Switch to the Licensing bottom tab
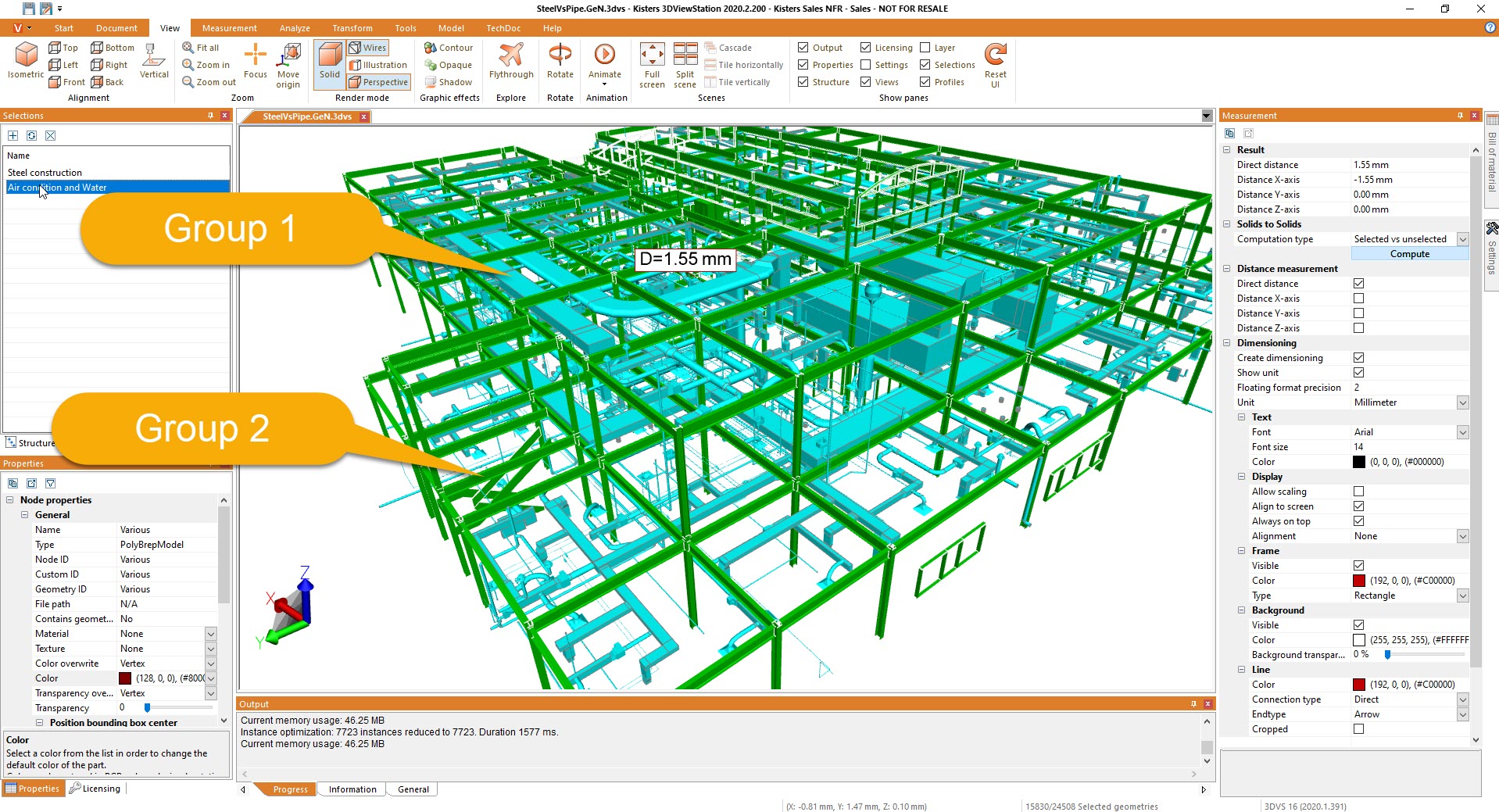1499x812 pixels. tap(95, 789)
